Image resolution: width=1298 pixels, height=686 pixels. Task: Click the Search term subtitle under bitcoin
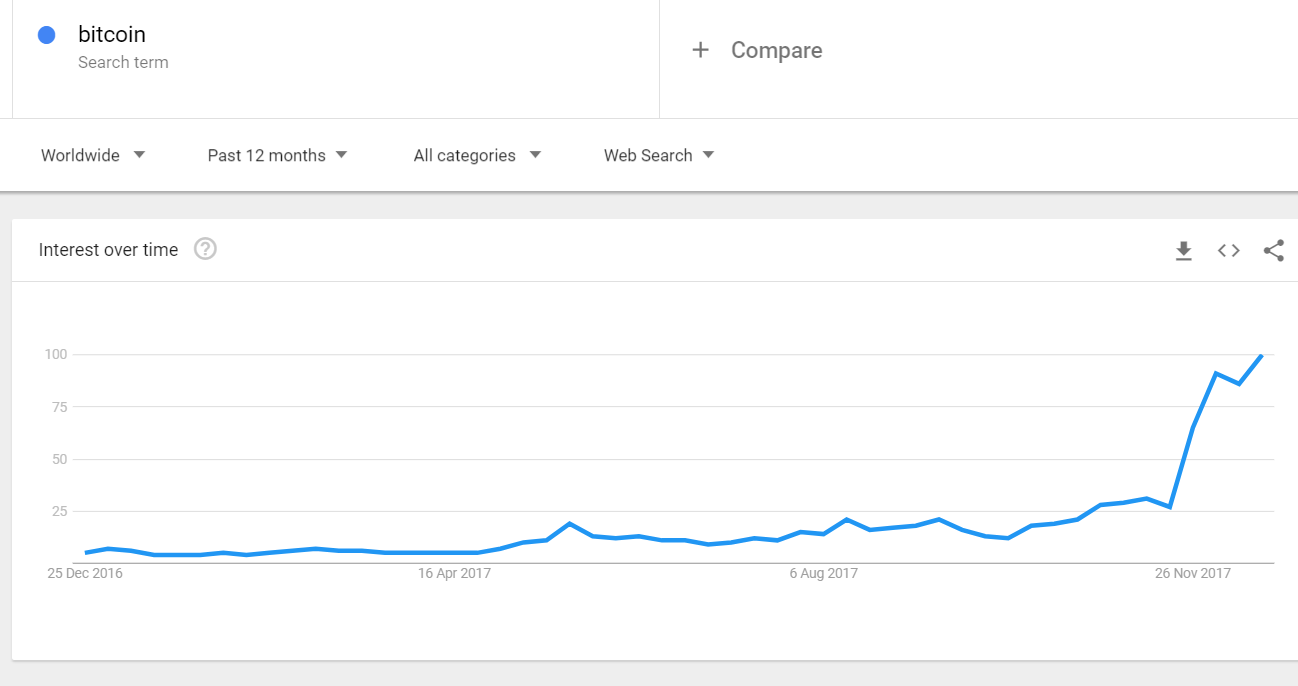pos(123,62)
